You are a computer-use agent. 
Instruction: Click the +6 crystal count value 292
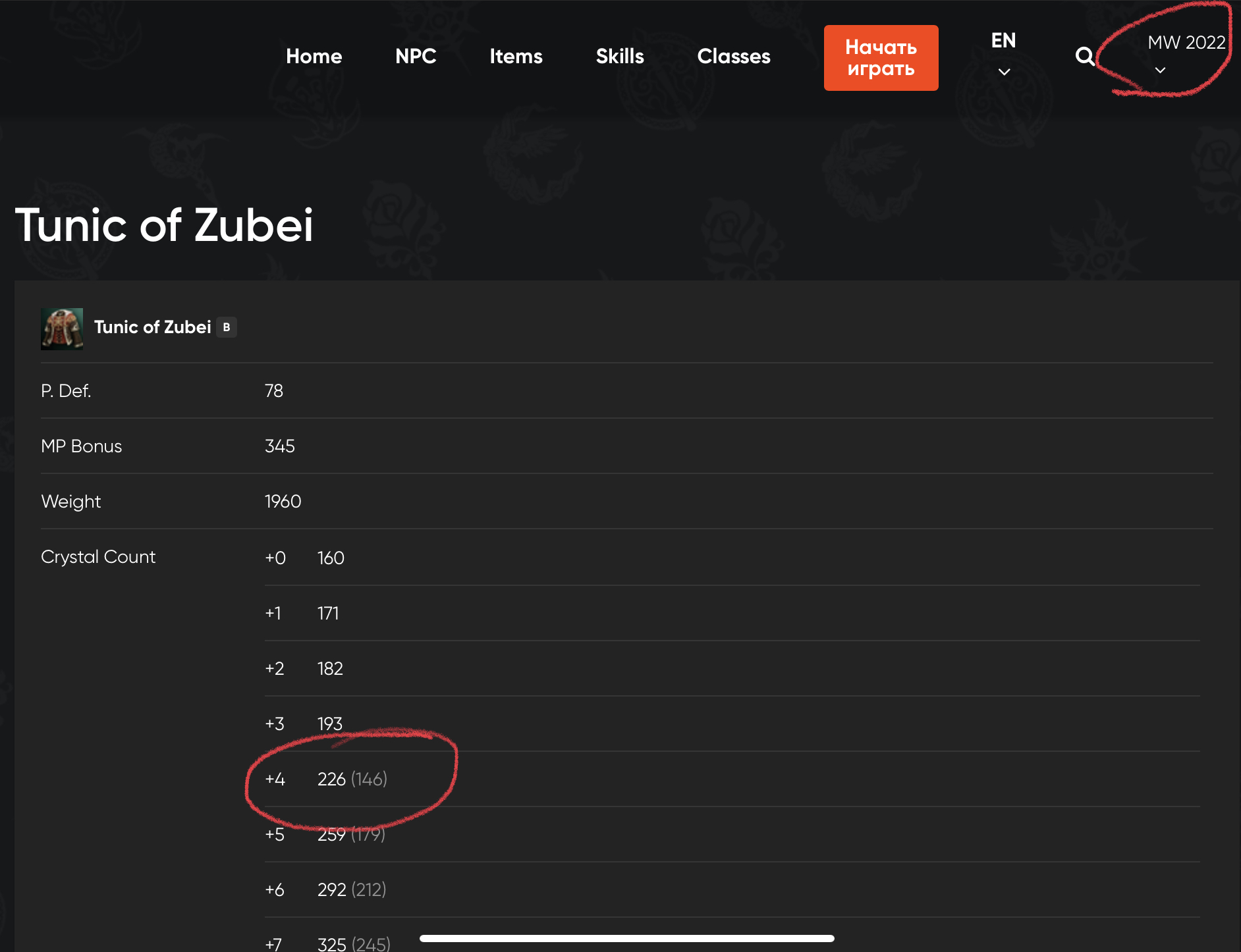point(331,890)
